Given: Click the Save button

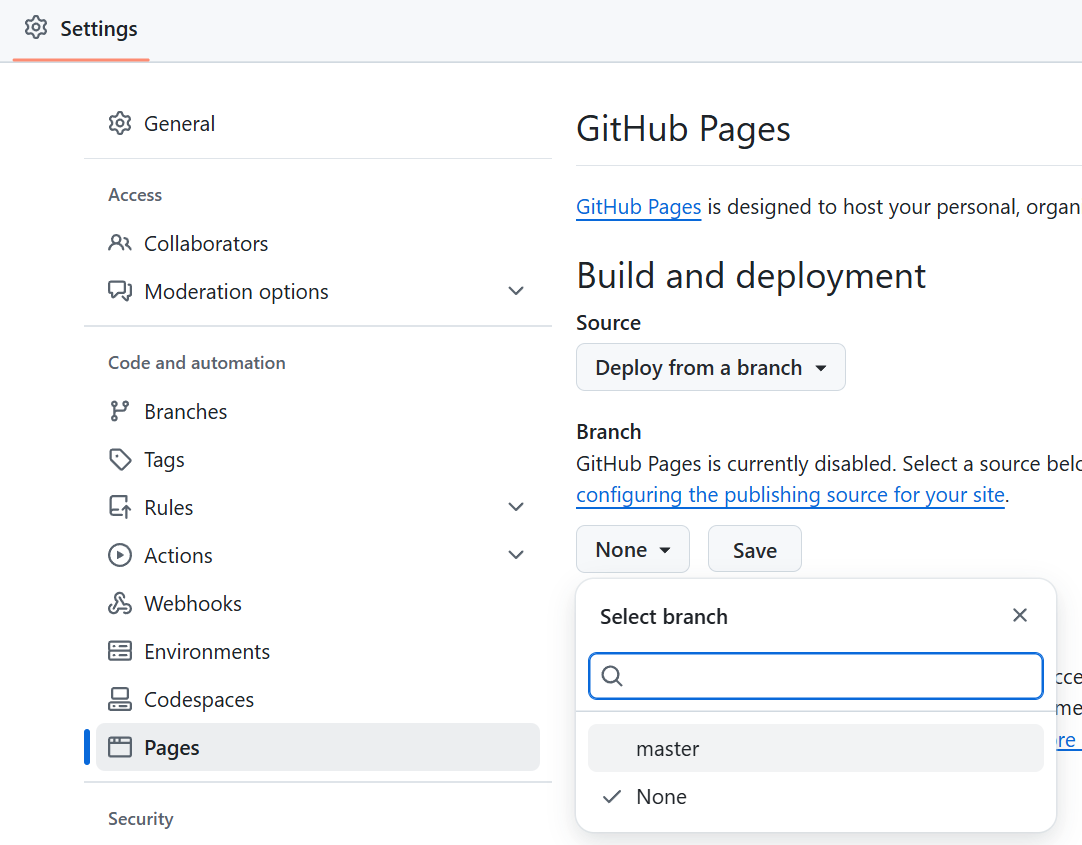Looking at the screenshot, I should [x=755, y=549].
